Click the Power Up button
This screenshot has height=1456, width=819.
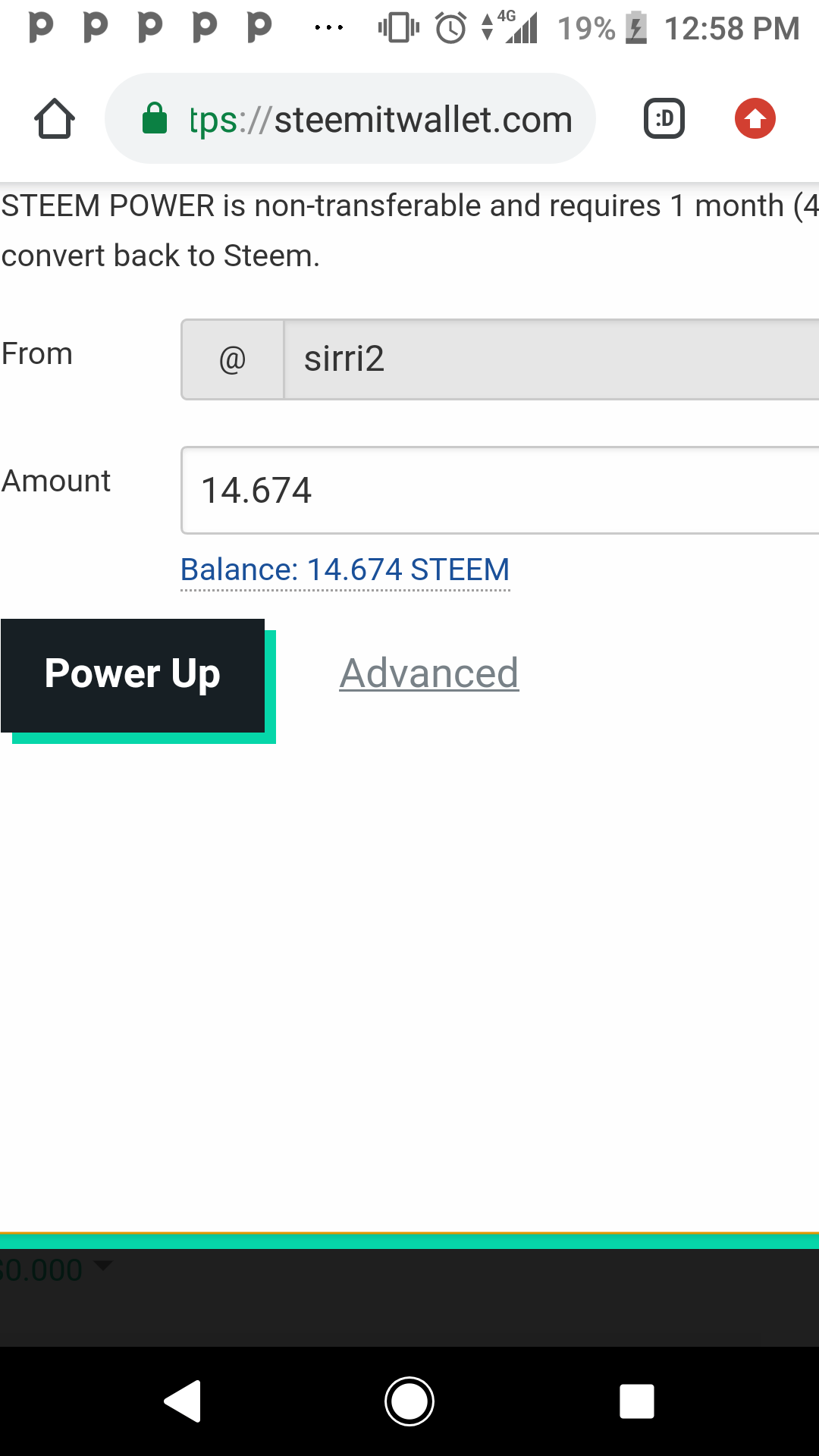[133, 675]
